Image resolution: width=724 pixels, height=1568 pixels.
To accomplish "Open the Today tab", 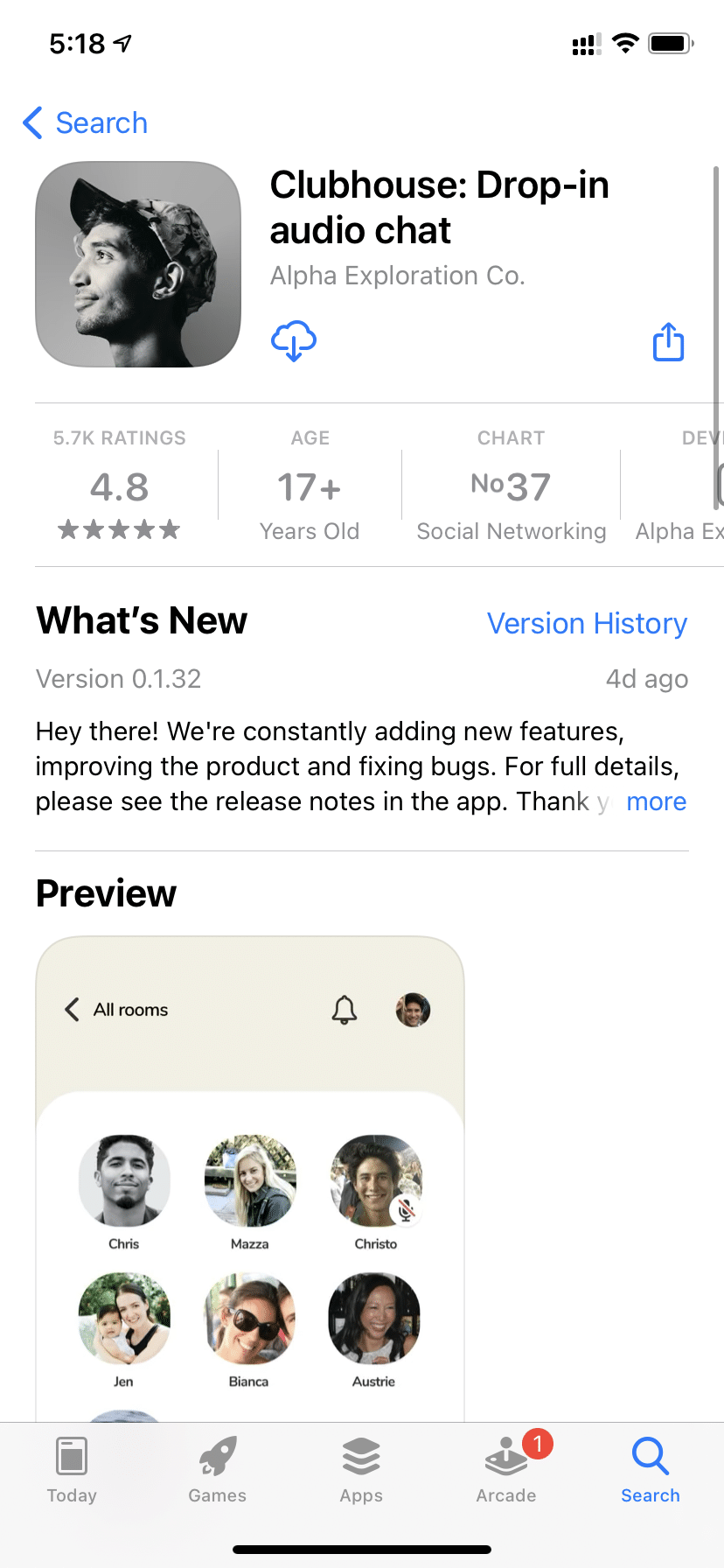I will tap(72, 1470).
